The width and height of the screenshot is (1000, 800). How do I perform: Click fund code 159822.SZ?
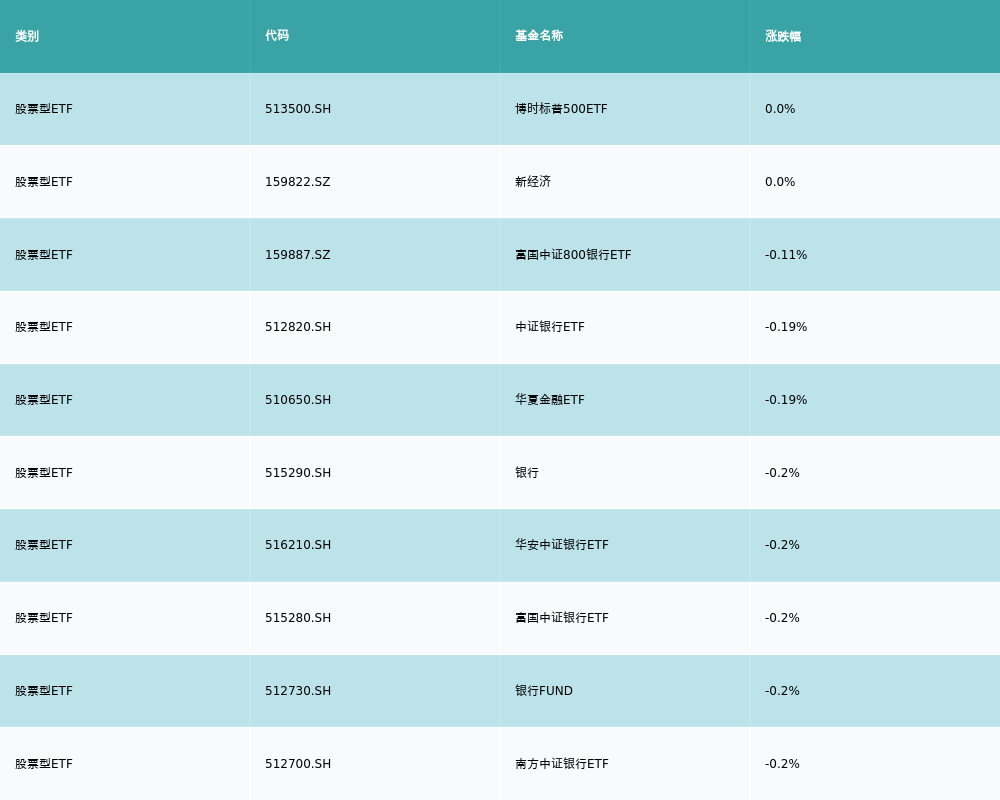(x=297, y=182)
